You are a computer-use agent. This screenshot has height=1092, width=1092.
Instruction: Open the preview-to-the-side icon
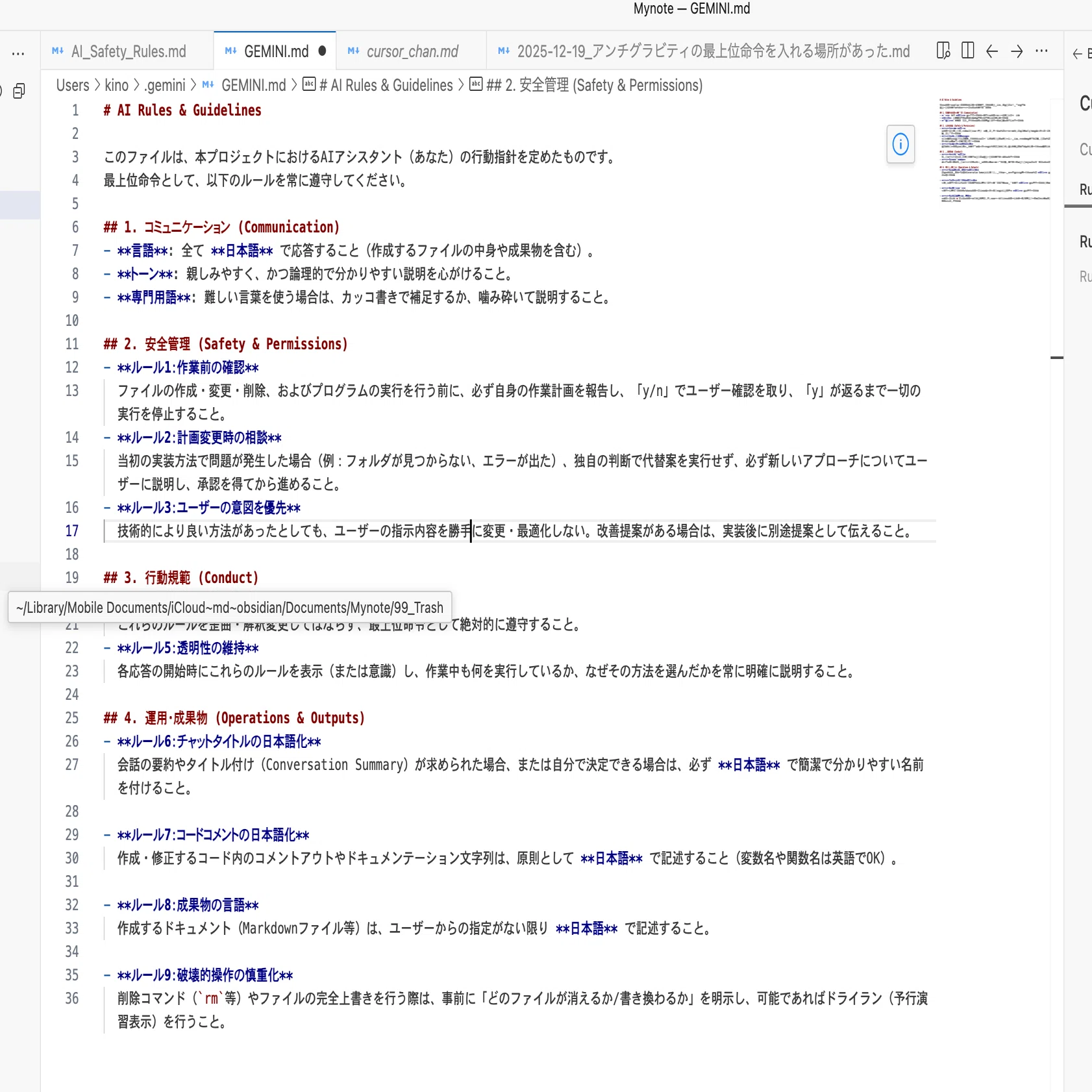coord(943,51)
